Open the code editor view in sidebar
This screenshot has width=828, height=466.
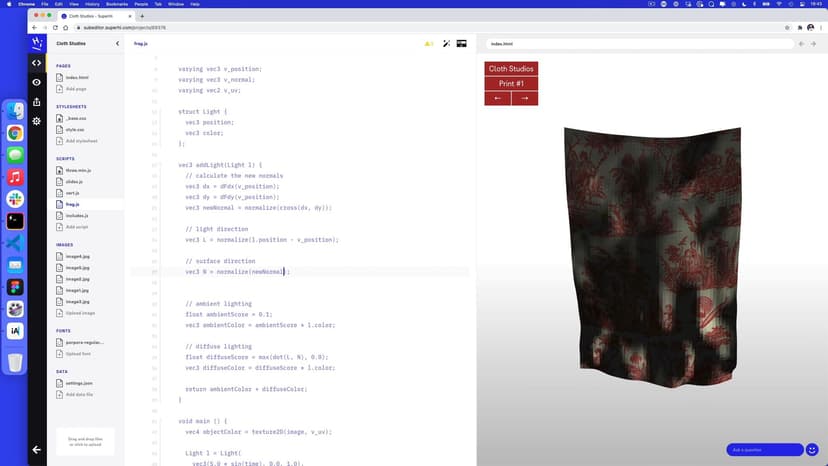coord(37,63)
